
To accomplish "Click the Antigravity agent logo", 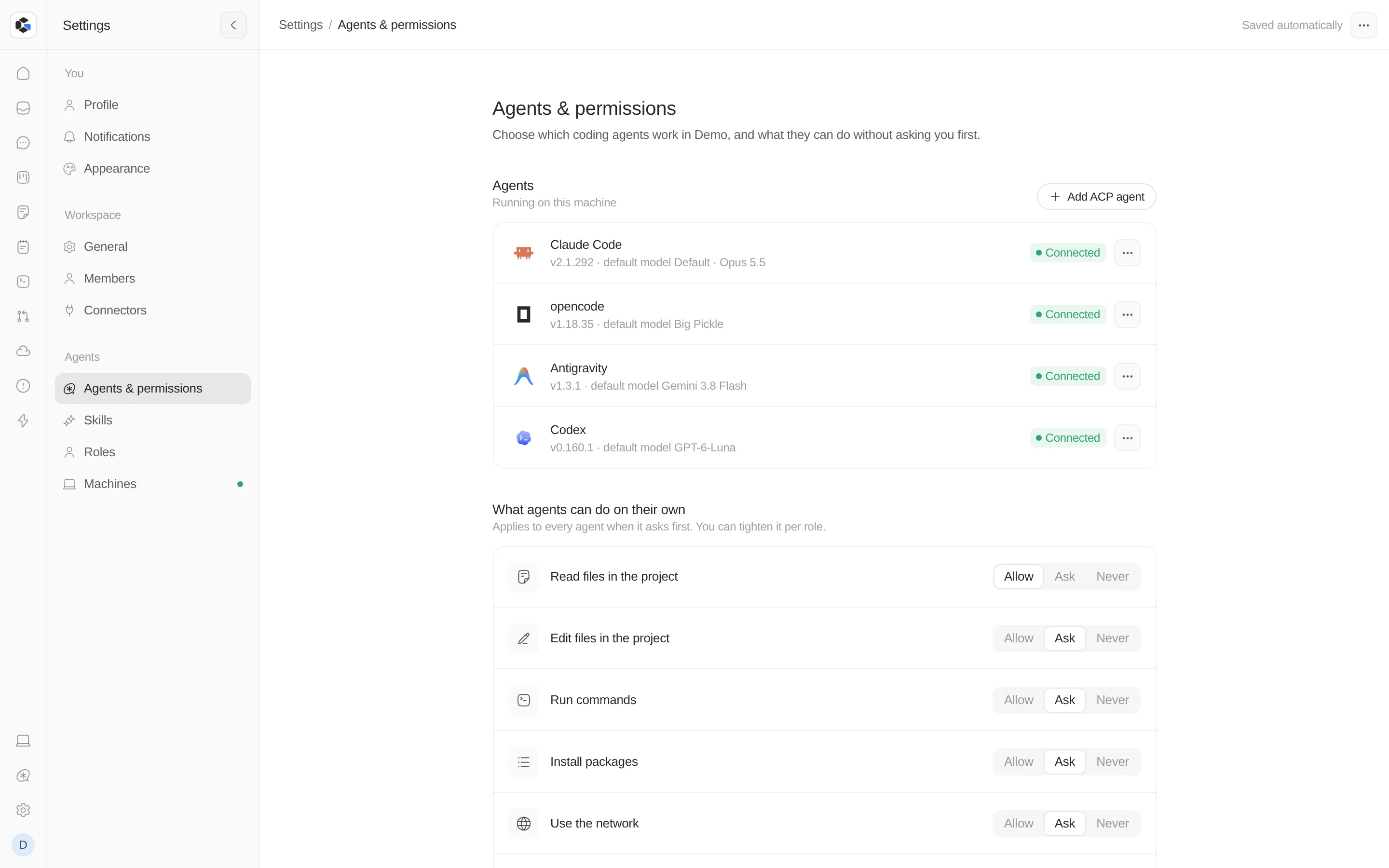I will coord(523,376).
